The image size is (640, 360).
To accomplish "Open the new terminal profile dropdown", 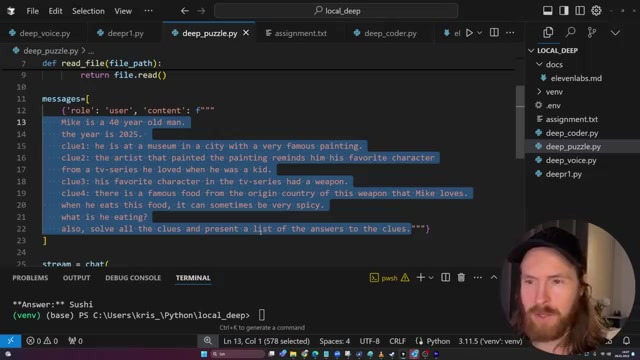I will click(431, 278).
